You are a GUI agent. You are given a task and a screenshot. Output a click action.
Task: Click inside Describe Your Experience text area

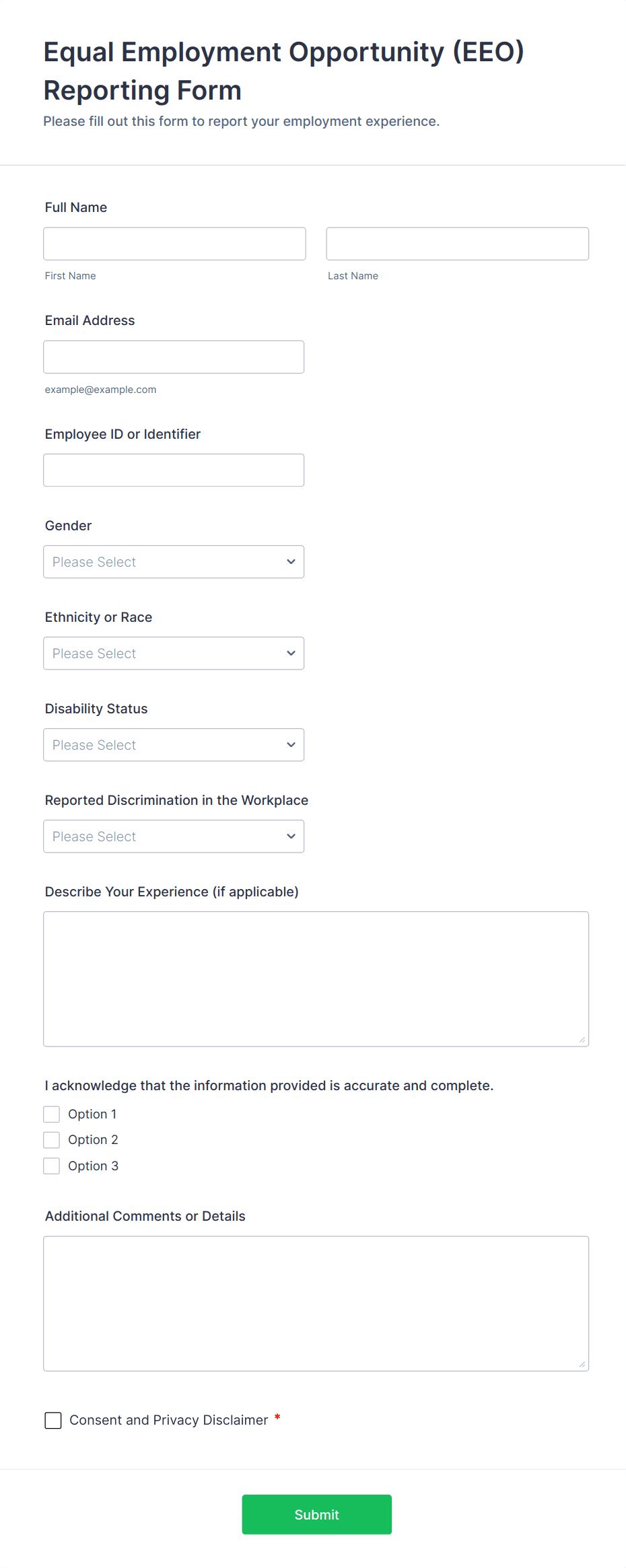point(316,978)
